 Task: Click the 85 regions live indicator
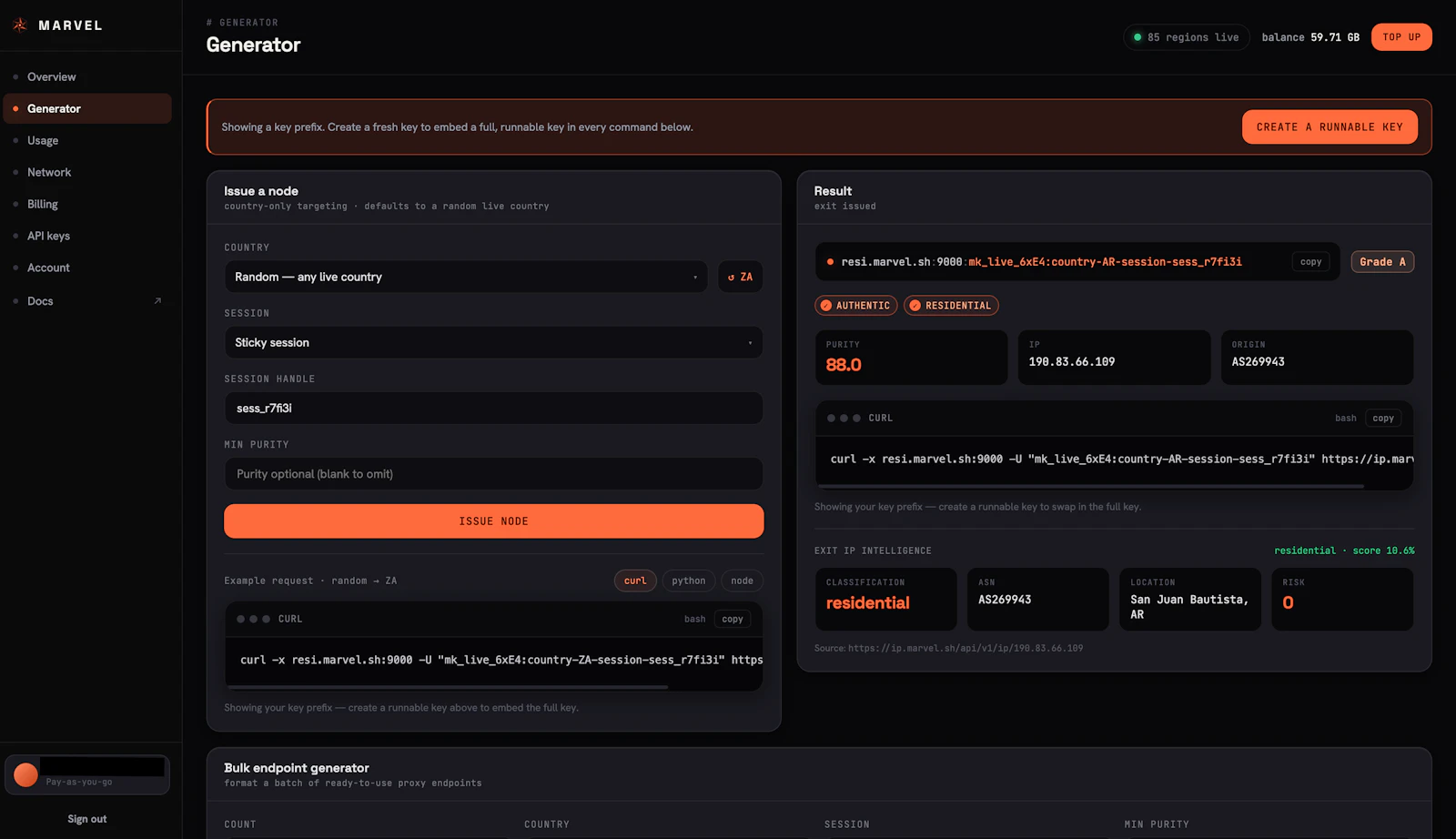tap(1187, 37)
